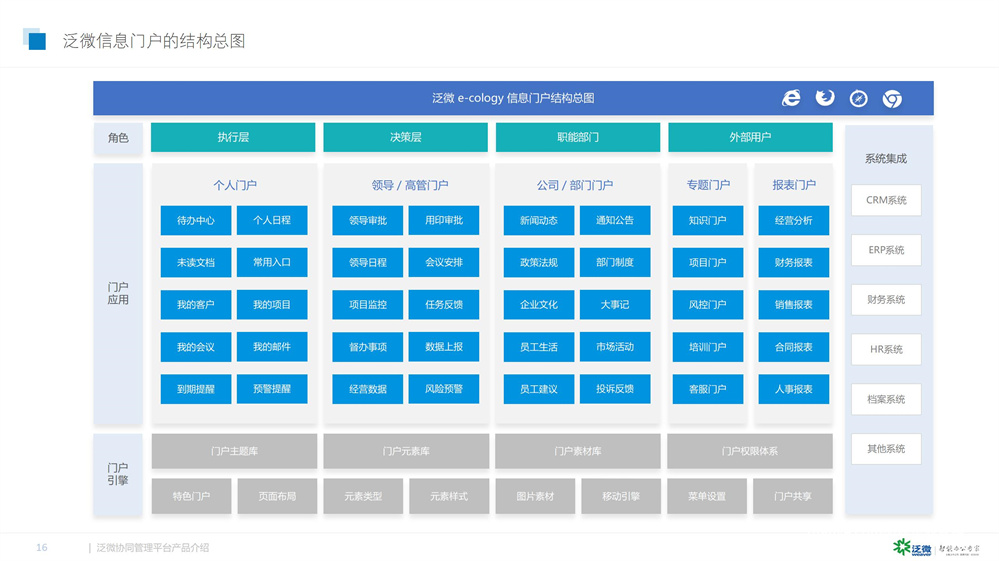
Task: Click the 常用入口 tile
Action: pos(272,262)
